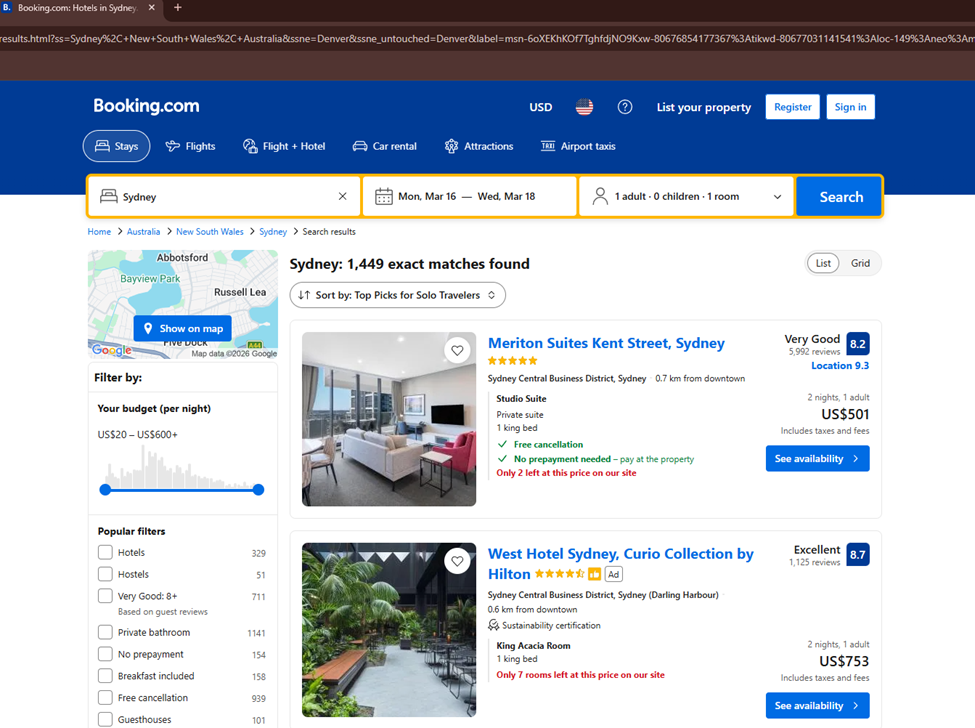Switch to the Car rental tab

384,146
